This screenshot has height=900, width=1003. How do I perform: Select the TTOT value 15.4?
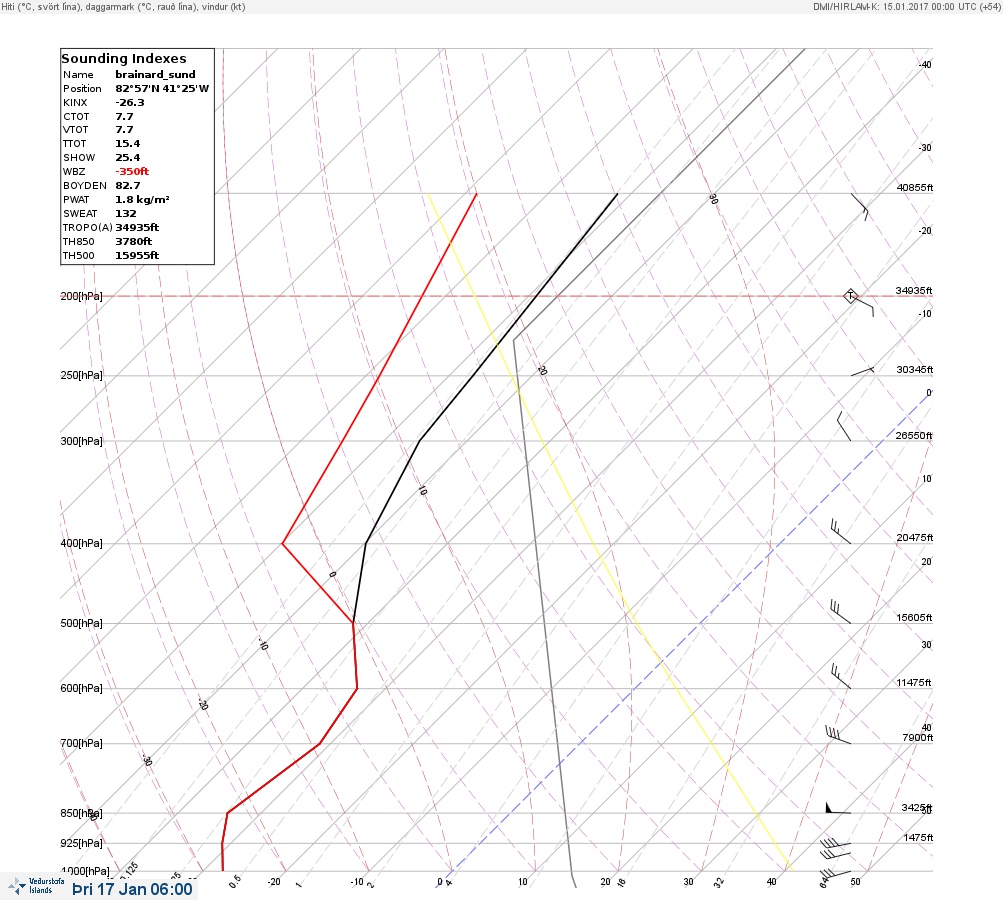[127, 143]
